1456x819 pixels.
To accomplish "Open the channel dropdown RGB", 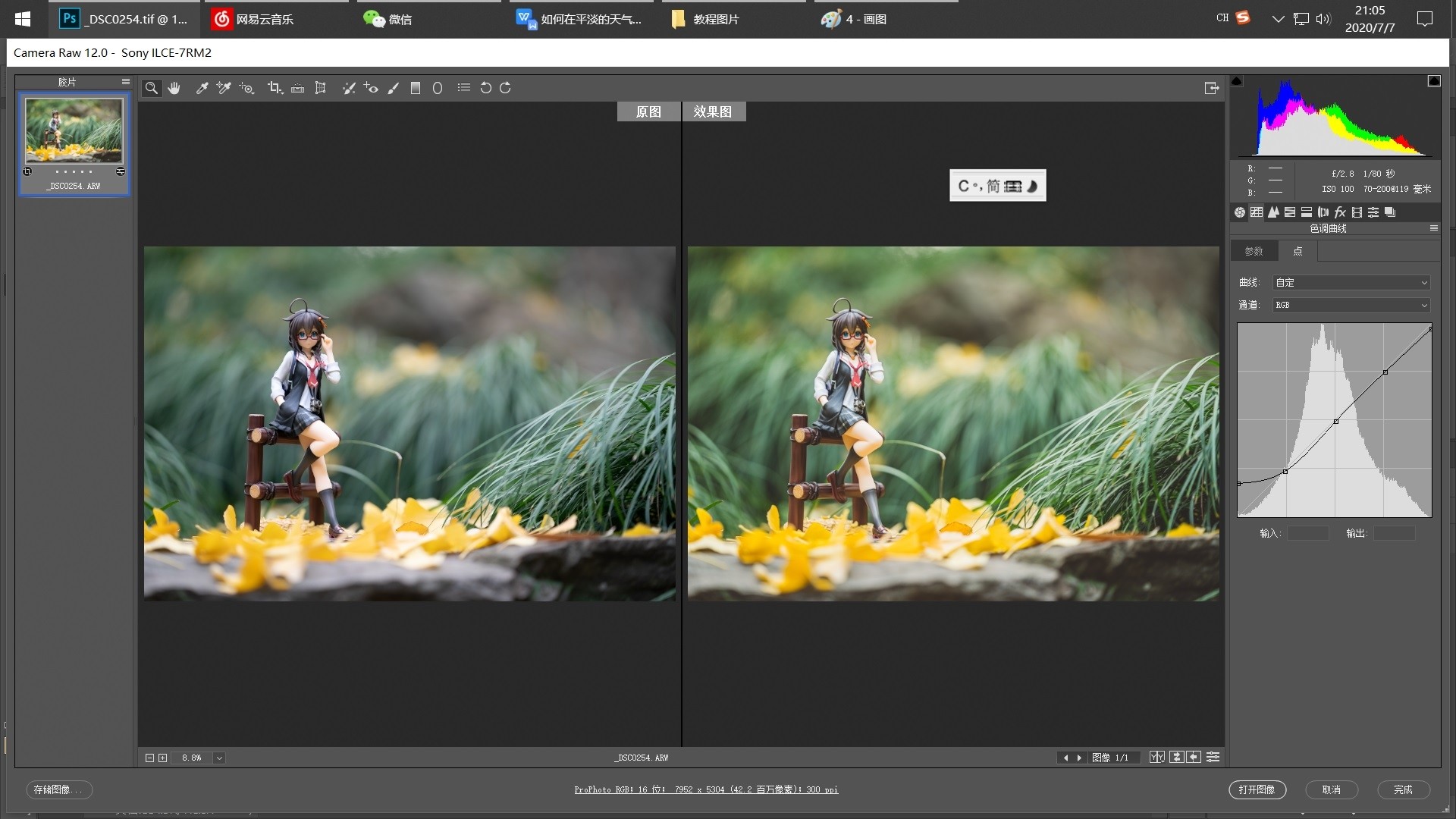I will (1351, 305).
